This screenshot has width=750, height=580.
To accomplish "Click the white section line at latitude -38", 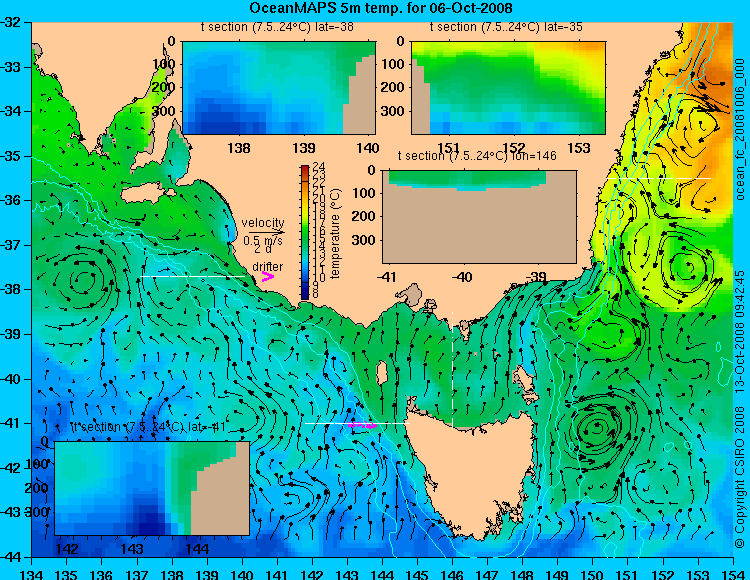I will coord(192,276).
